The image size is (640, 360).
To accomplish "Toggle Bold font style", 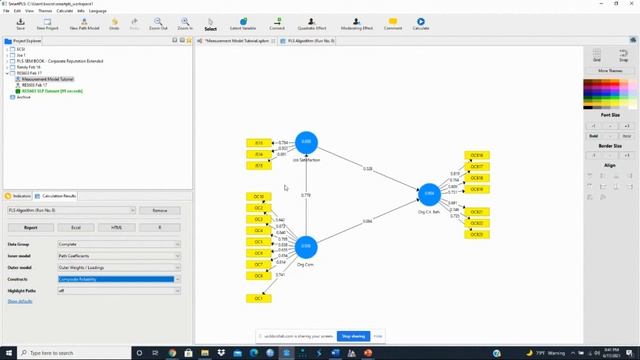I will click(593, 136).
